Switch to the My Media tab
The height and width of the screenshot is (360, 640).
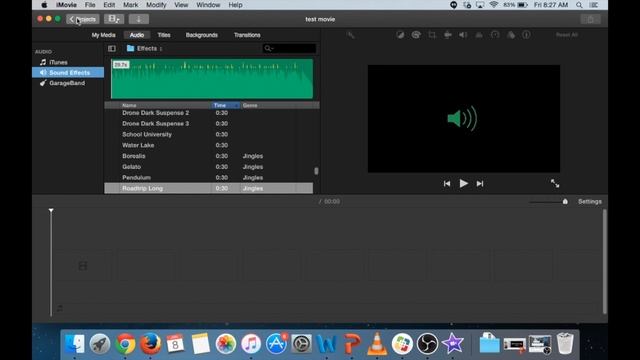(x=103, y=35)
